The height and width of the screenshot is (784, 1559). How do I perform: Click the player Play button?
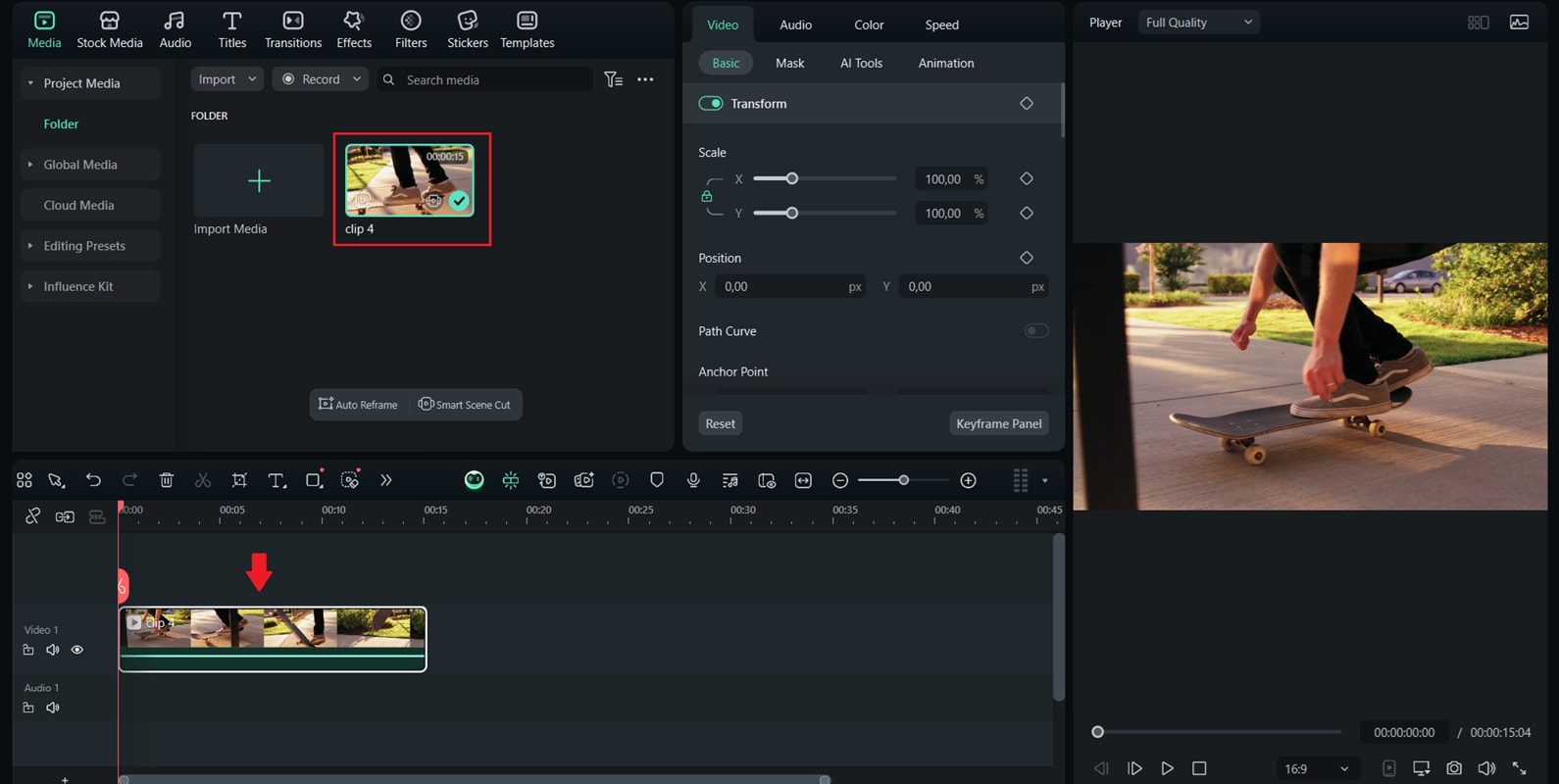click(1167, 768)
